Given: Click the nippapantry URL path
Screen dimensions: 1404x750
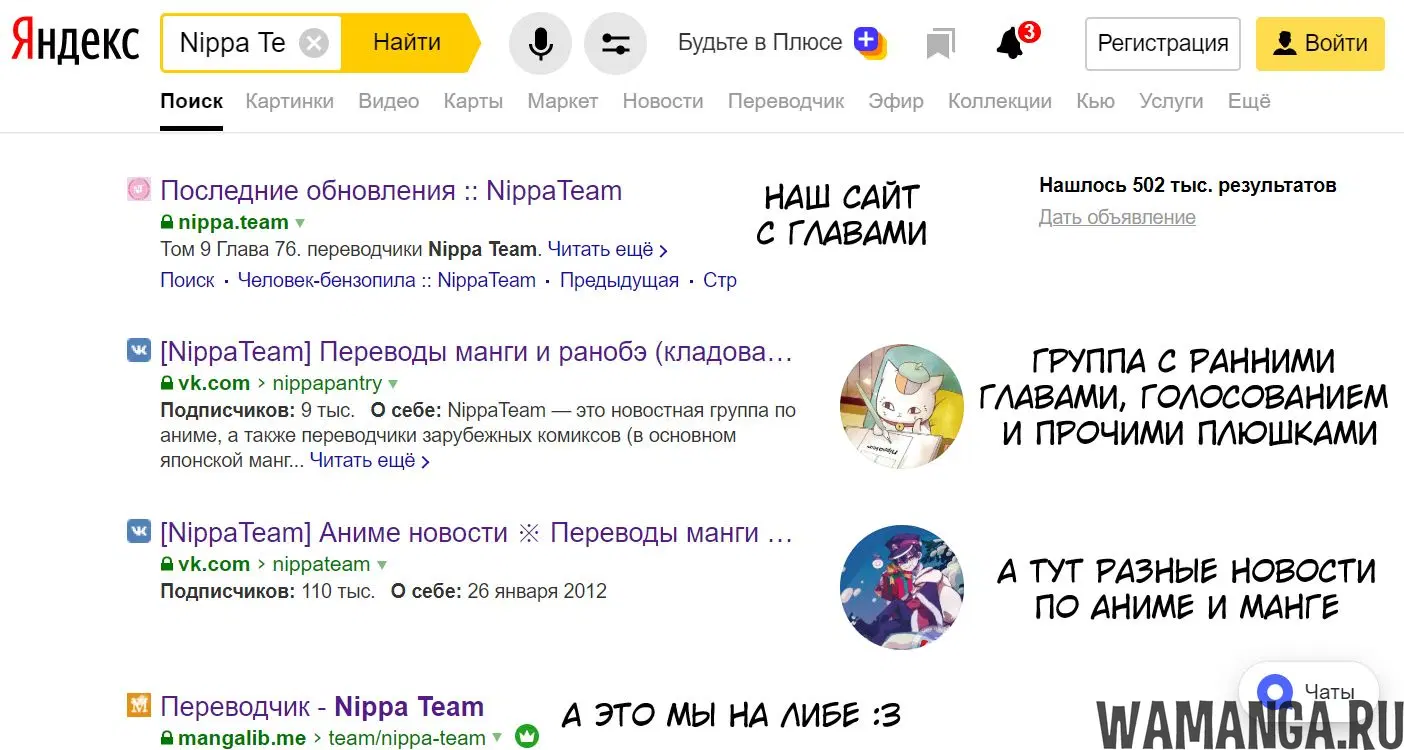Looking at the screenshot, I should coord(327,383).
